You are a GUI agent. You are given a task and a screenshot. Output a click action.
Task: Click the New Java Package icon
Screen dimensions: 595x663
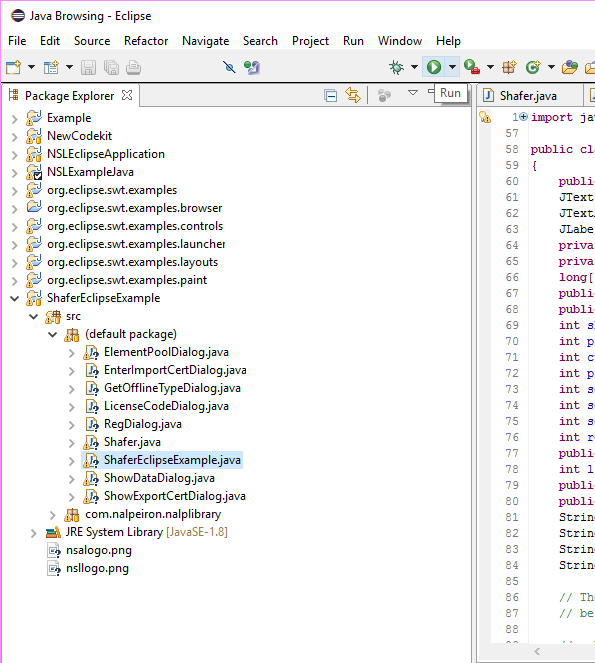pos(509,67)
